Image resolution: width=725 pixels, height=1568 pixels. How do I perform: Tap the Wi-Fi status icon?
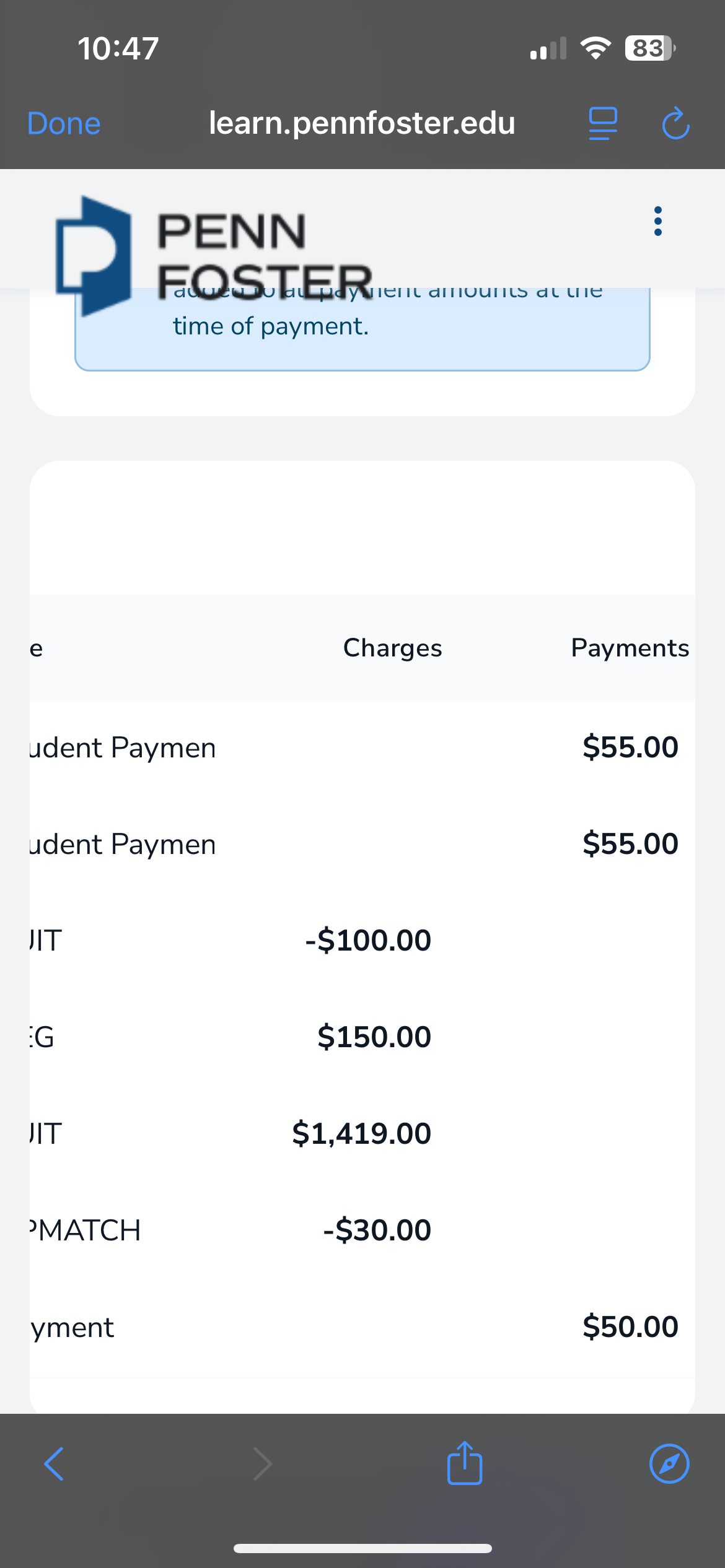[595, 48]
